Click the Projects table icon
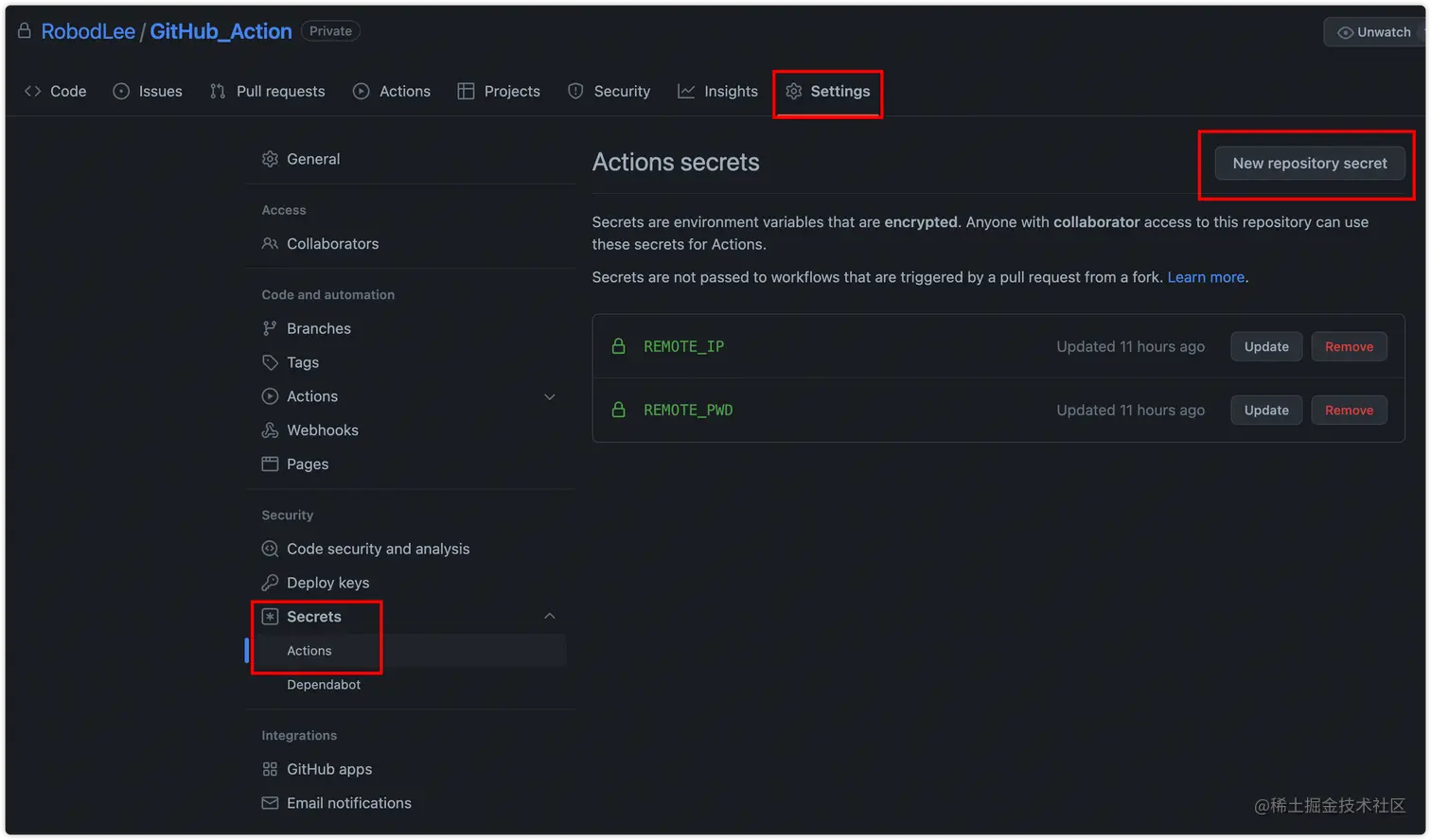The image size is (1431, 840). click(466, 91)
